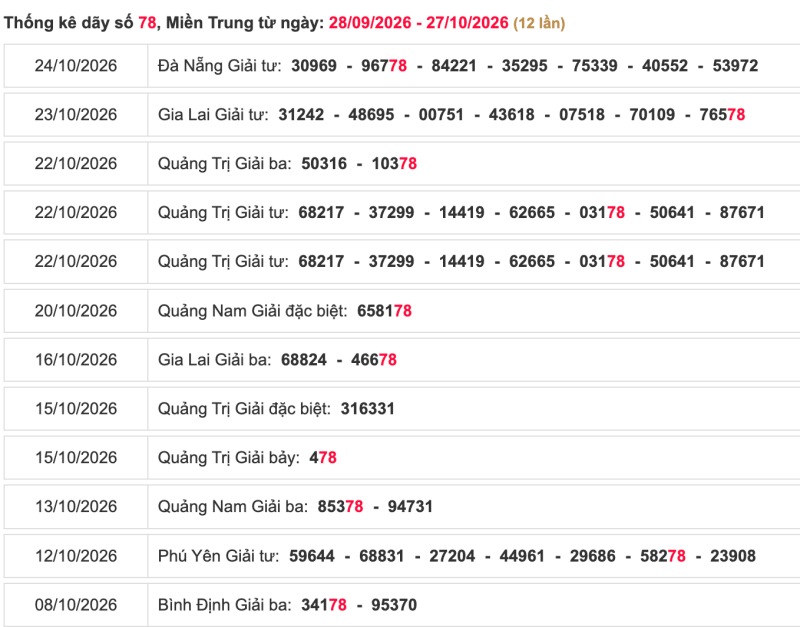Click the header date range 28/09/2026 - 27/10/2026

tap(418, 23)
